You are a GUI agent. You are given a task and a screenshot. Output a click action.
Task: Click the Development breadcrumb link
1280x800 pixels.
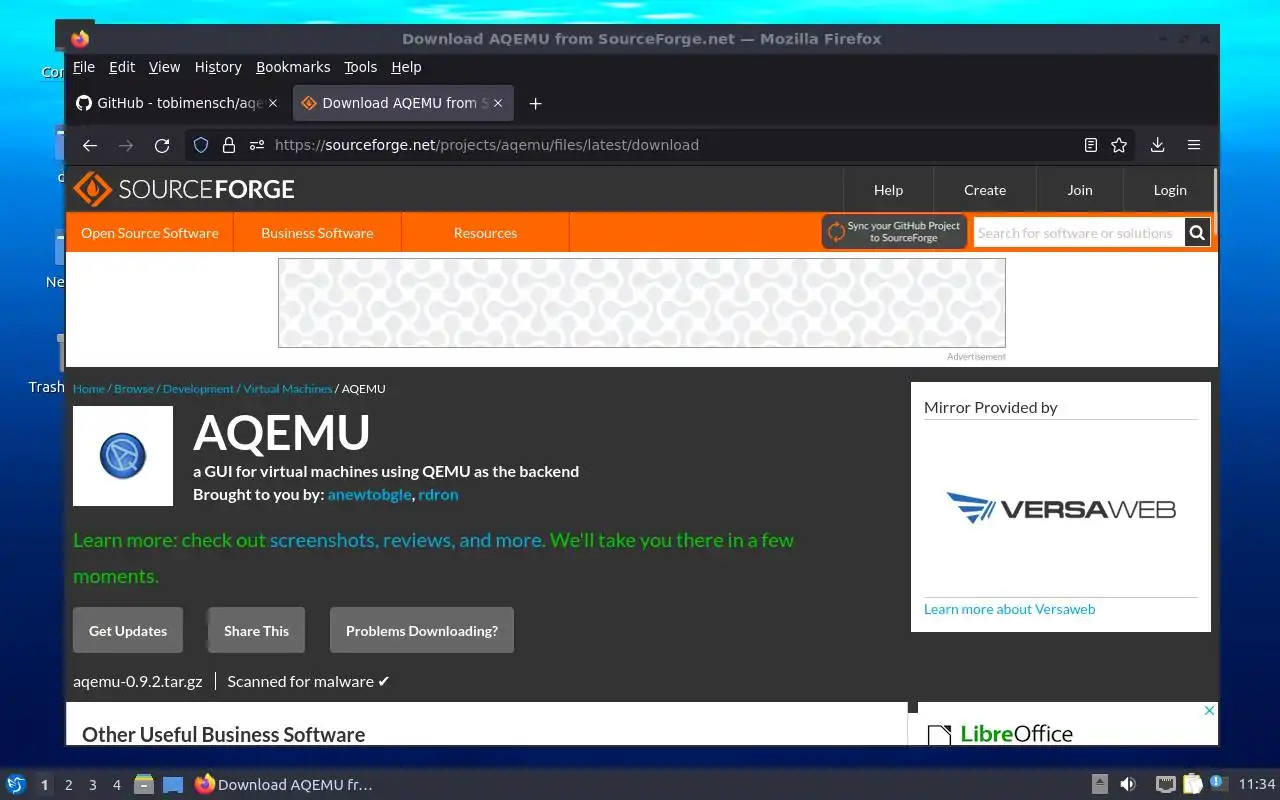(x=198, y=389)
